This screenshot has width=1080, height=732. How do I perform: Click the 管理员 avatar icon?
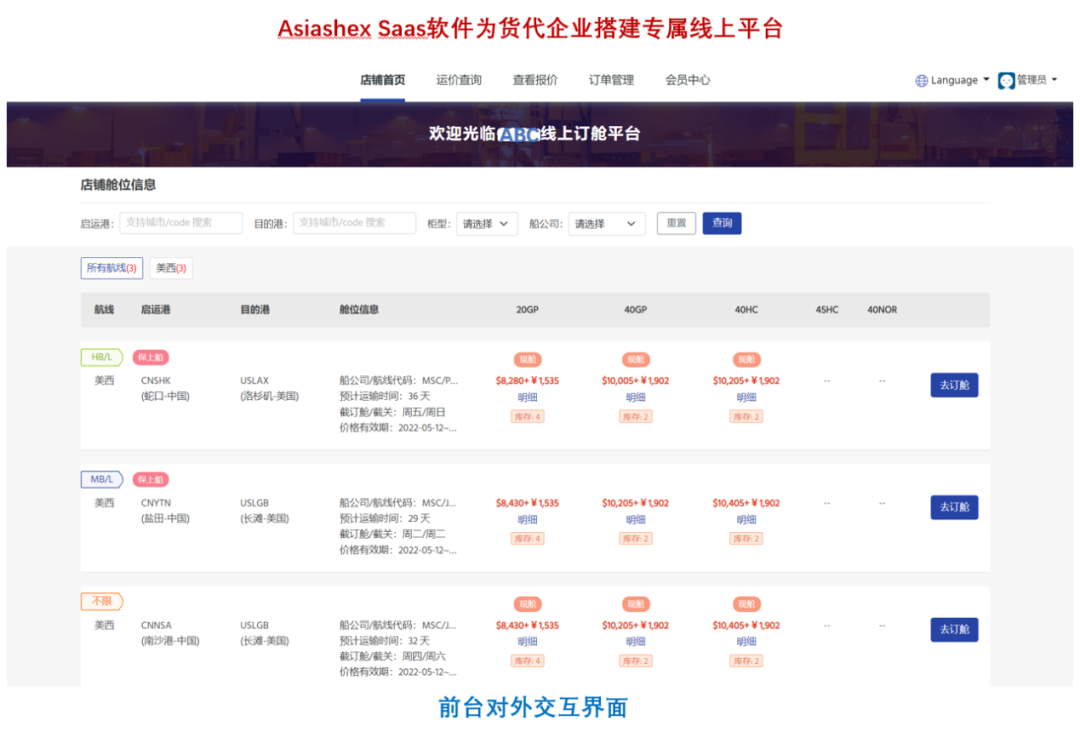tap(1005, 80)
